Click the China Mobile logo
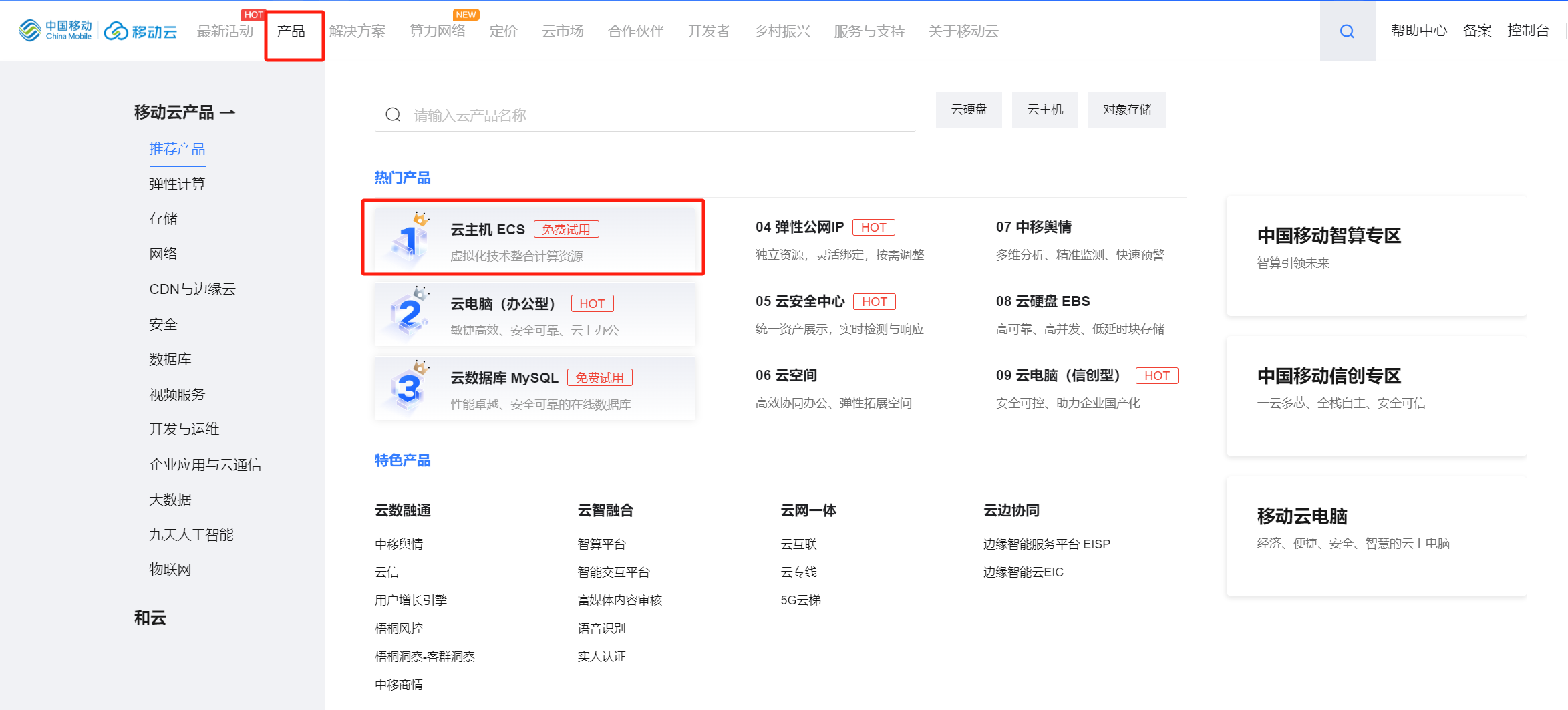 coord(55,30)
